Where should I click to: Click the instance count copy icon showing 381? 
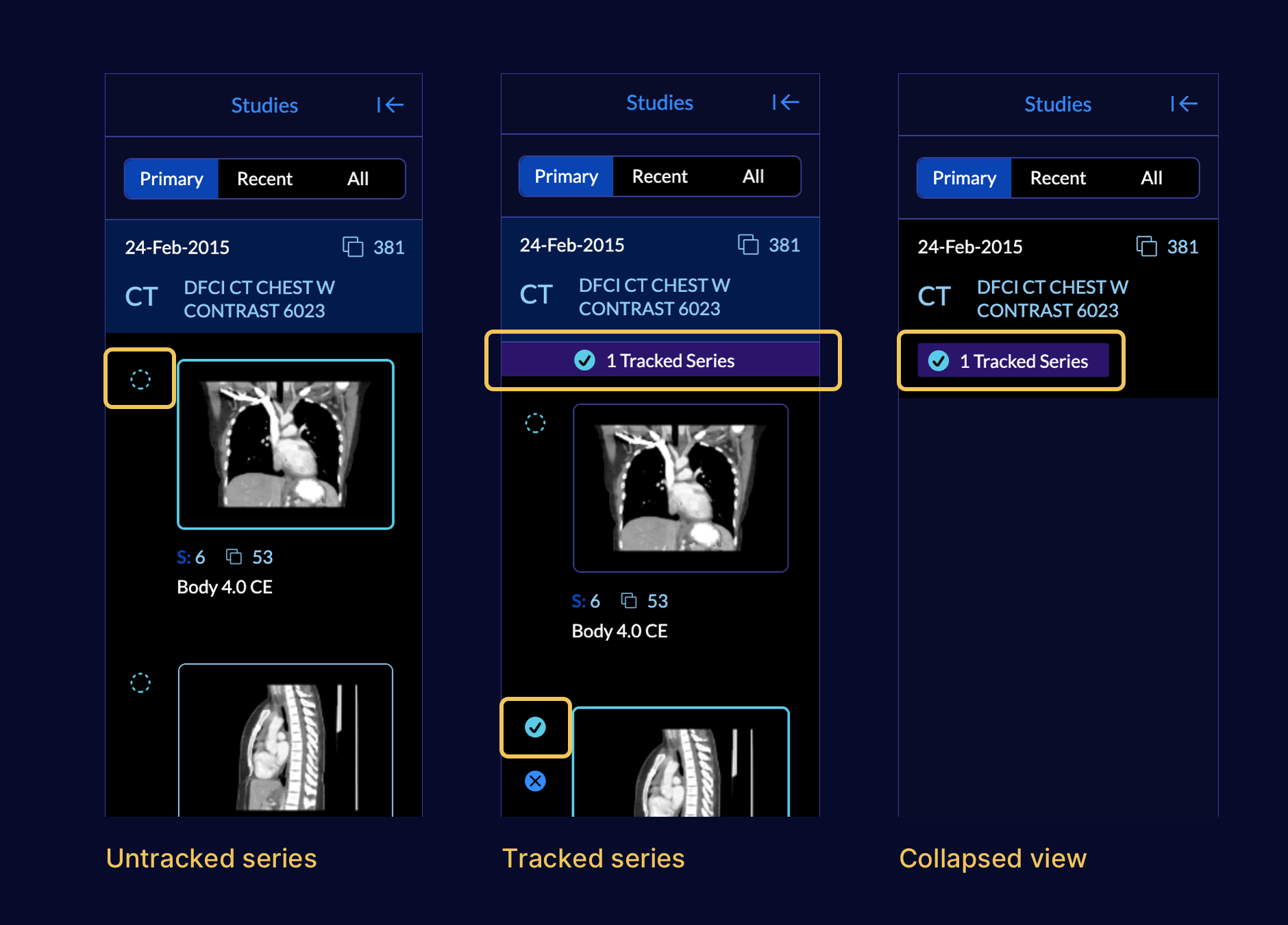tap(354, 247)
